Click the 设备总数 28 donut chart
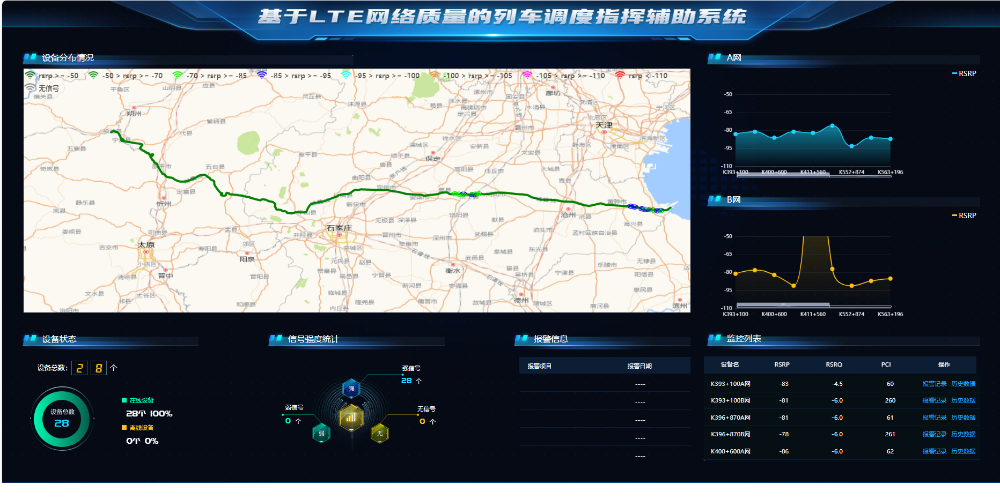 (61, 419)
